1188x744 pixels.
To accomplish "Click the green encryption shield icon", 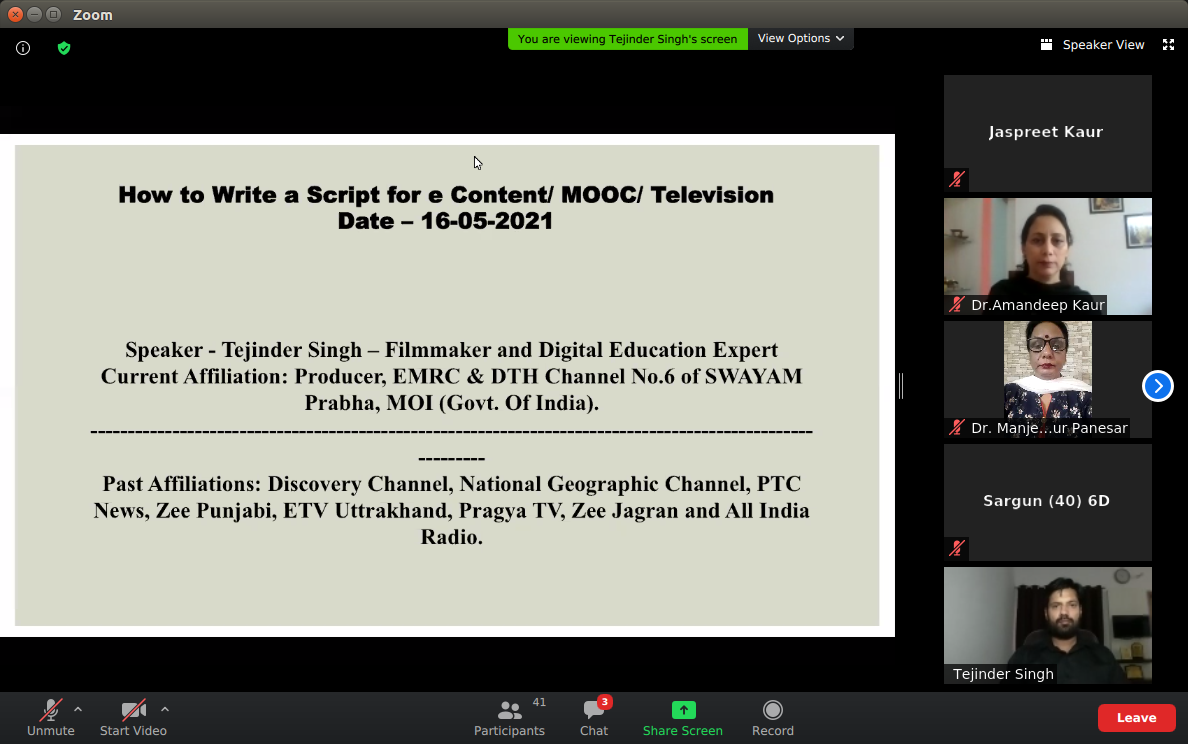I will 64,48.
